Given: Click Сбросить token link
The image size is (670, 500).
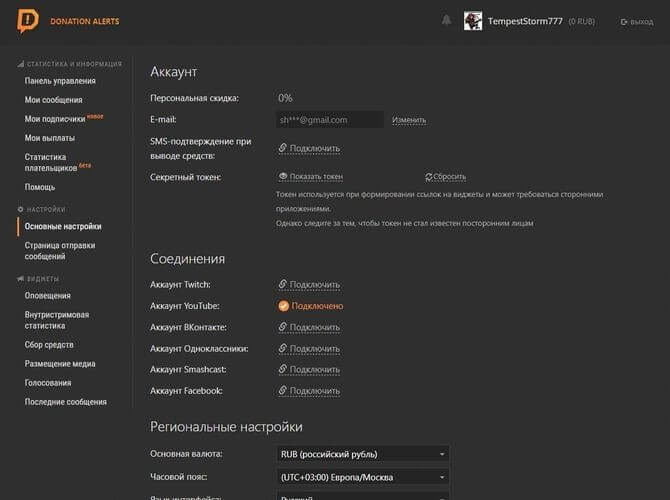Looking at the screenshot, I should [x=450, y=176].
